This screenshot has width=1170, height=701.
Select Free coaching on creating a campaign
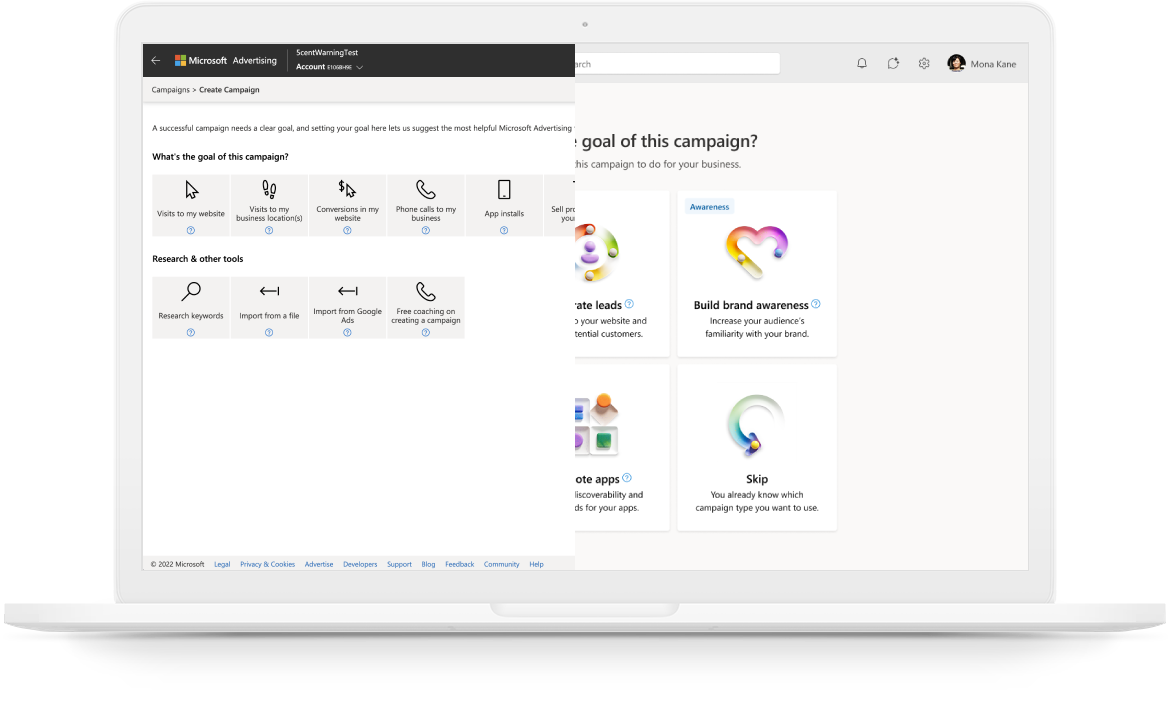pos(426,308)
